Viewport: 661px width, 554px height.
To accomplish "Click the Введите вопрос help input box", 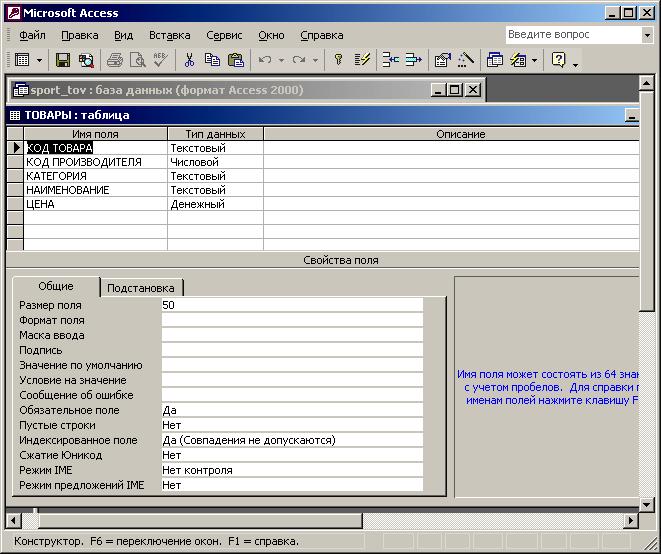I will pyautogui.click(x=573, y=35).
